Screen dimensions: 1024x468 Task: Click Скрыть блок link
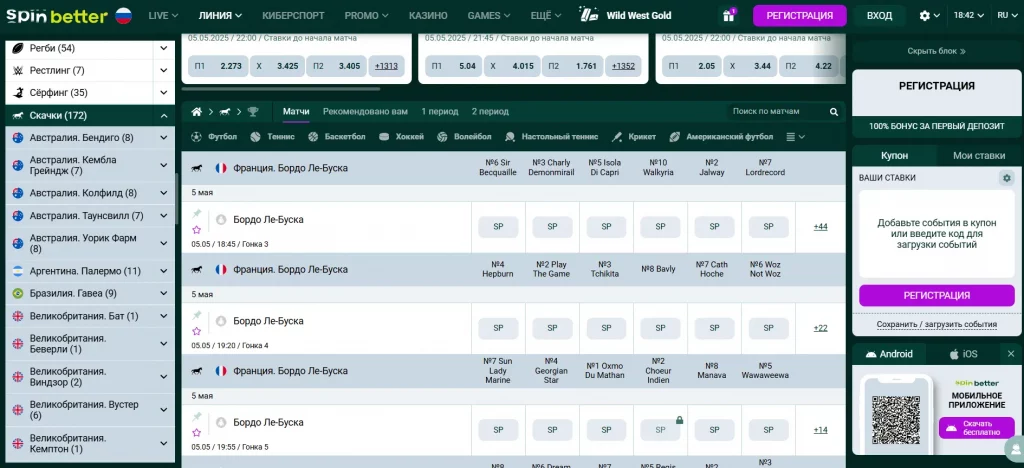click(936, 51)
